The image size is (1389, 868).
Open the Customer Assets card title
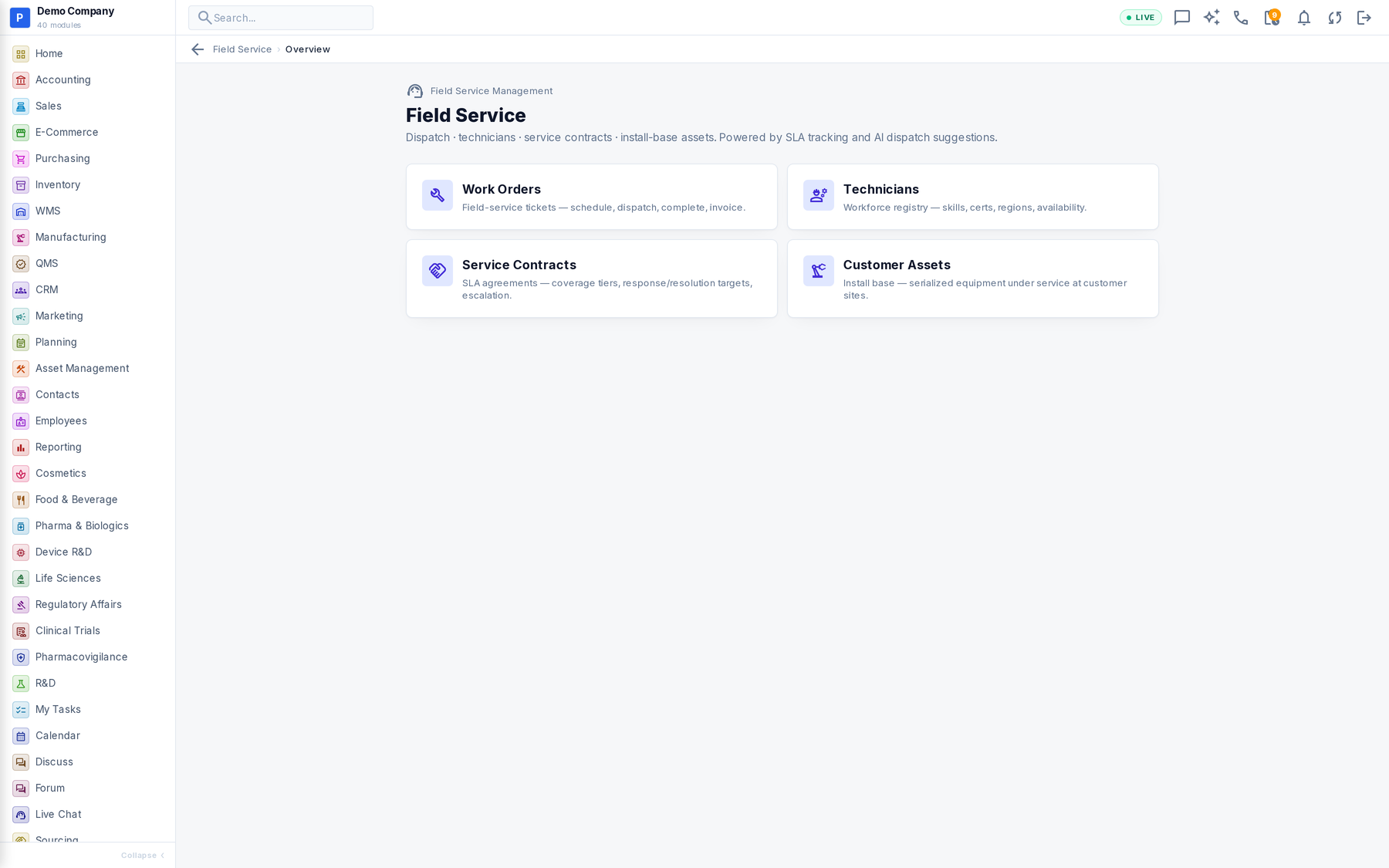[x=897, y=265]
